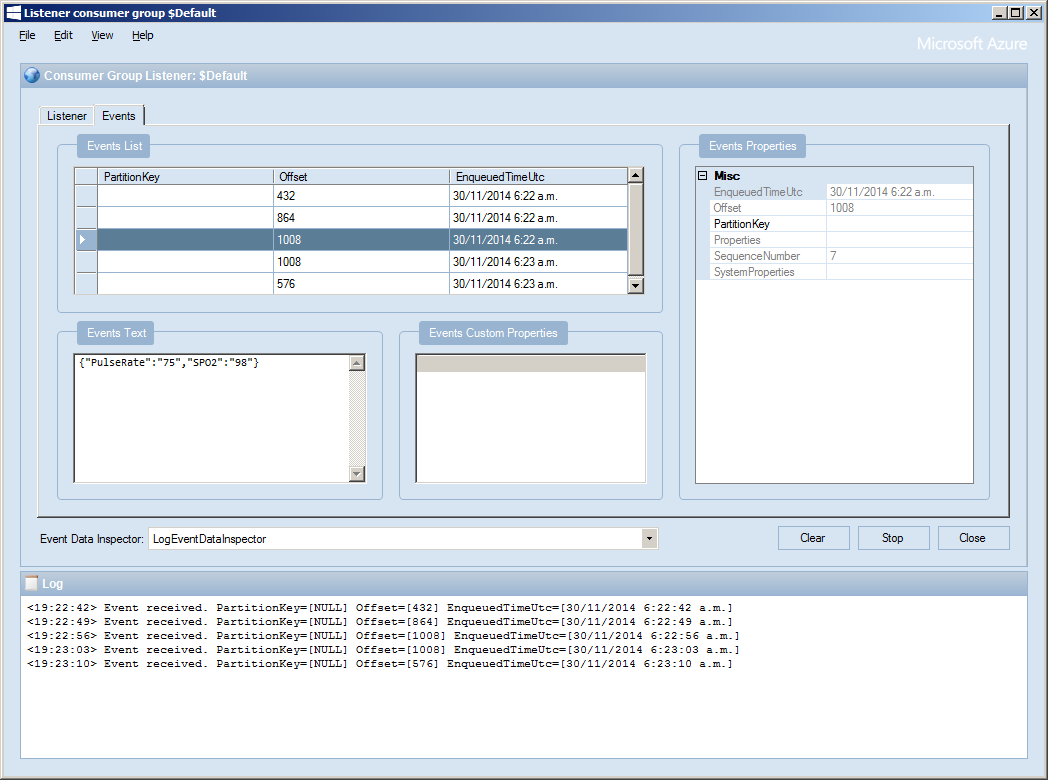Viewport: 1048px width, 780px height.
Task: Open the File menu
Action: pyautogui.click(x=27, y=35)
